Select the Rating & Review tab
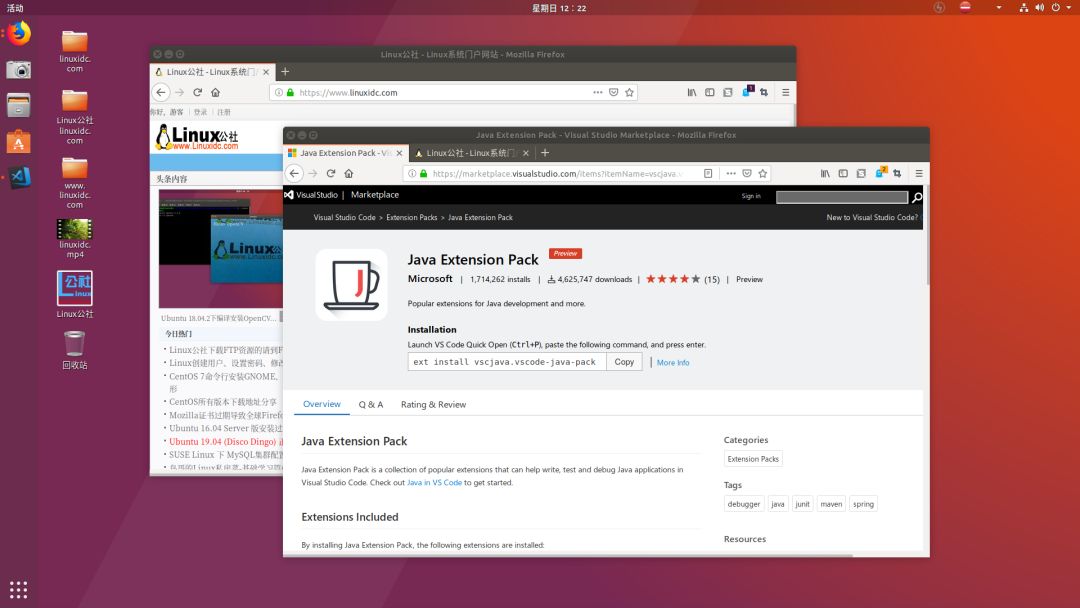The width and height of the screenshot is (1080, 608). tap(433, 404)
